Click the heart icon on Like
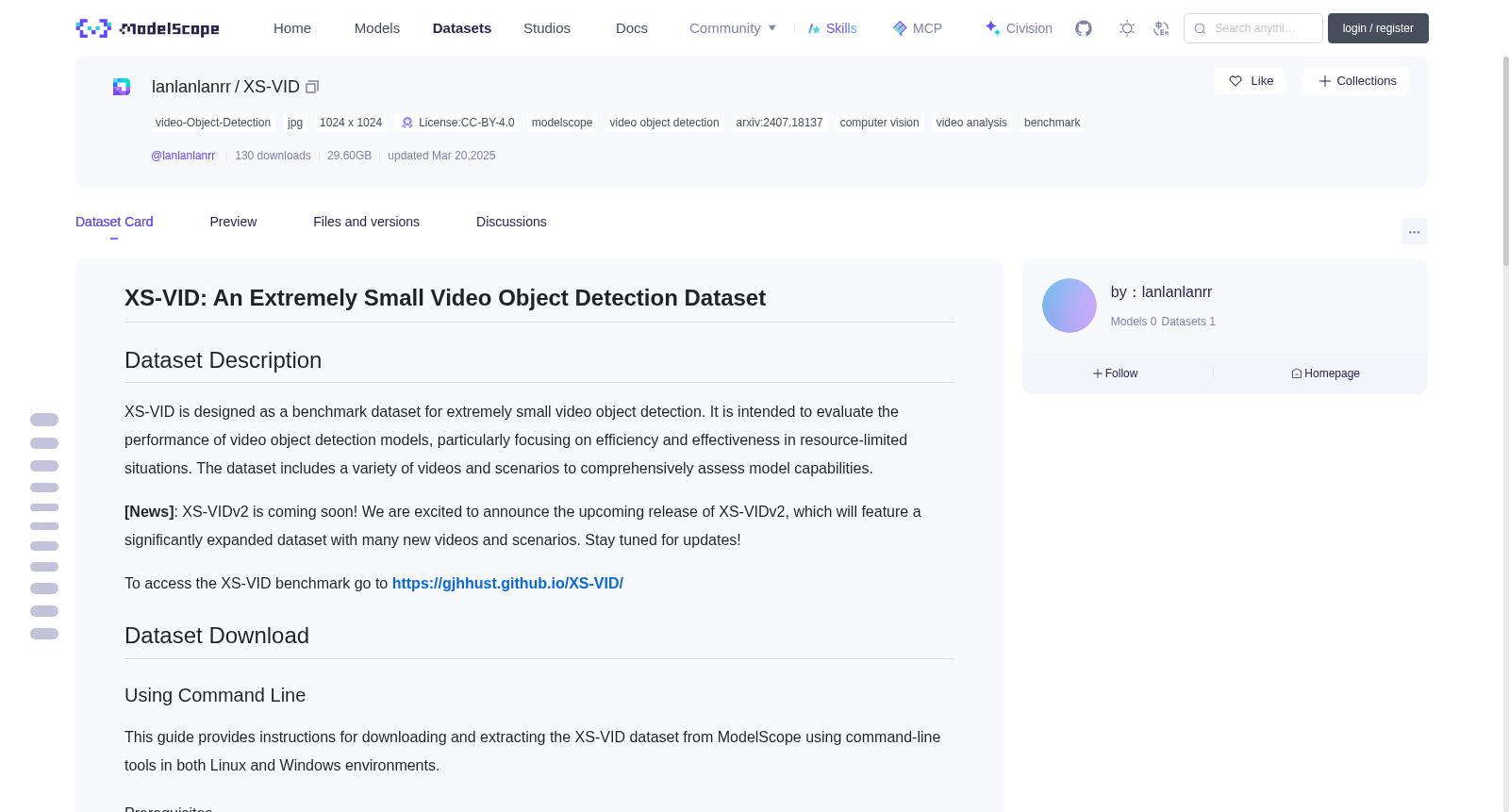Image resolution: width=1509 pixels, height=812 pixels. point(1235,81)
